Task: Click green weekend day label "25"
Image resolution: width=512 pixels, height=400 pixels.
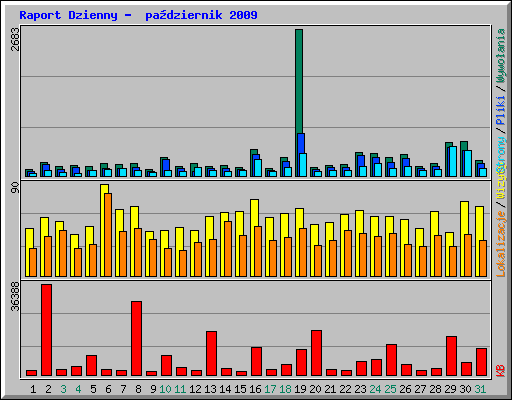Action: (390, 389)
